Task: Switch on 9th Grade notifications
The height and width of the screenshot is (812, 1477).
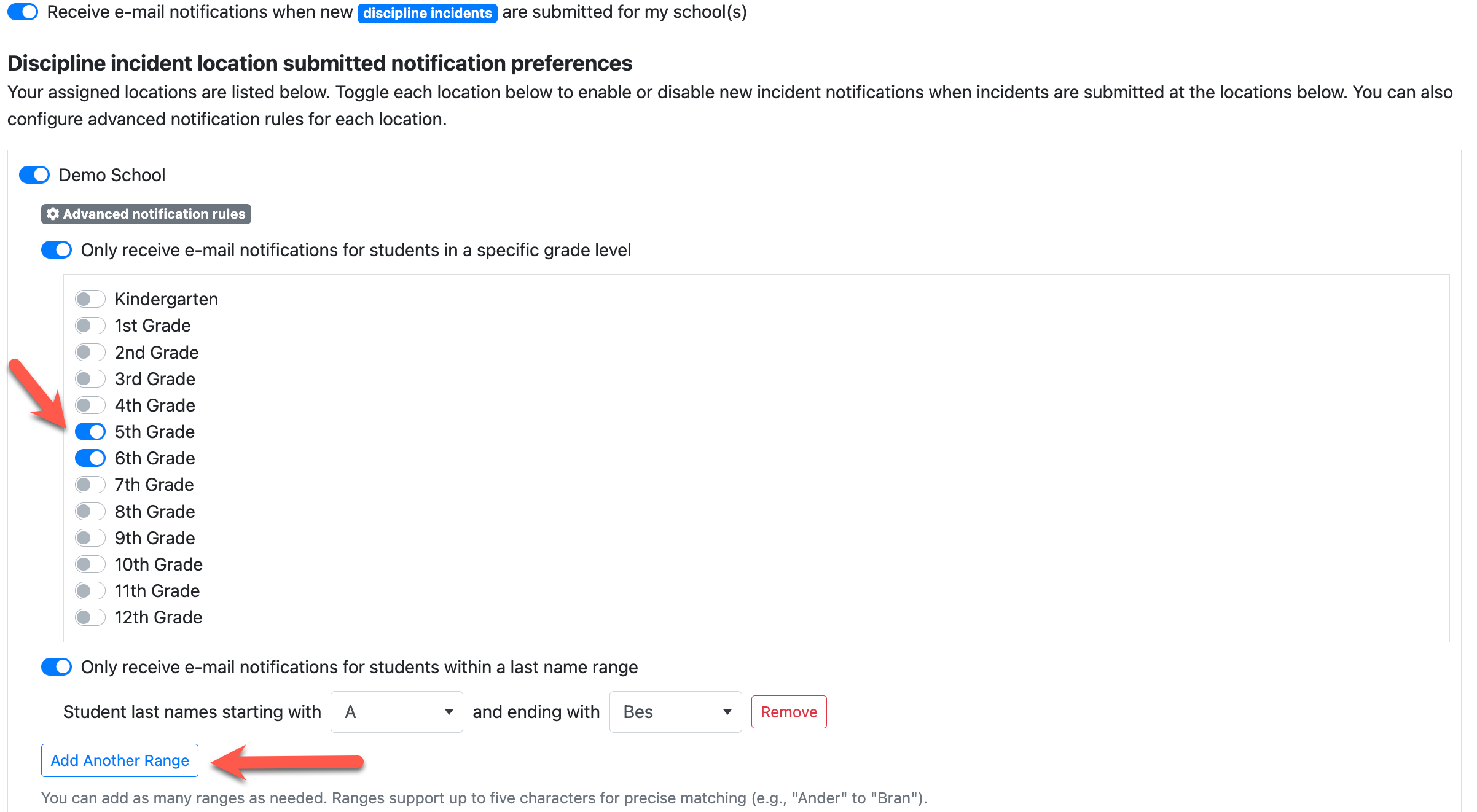Action: (90, 538)
